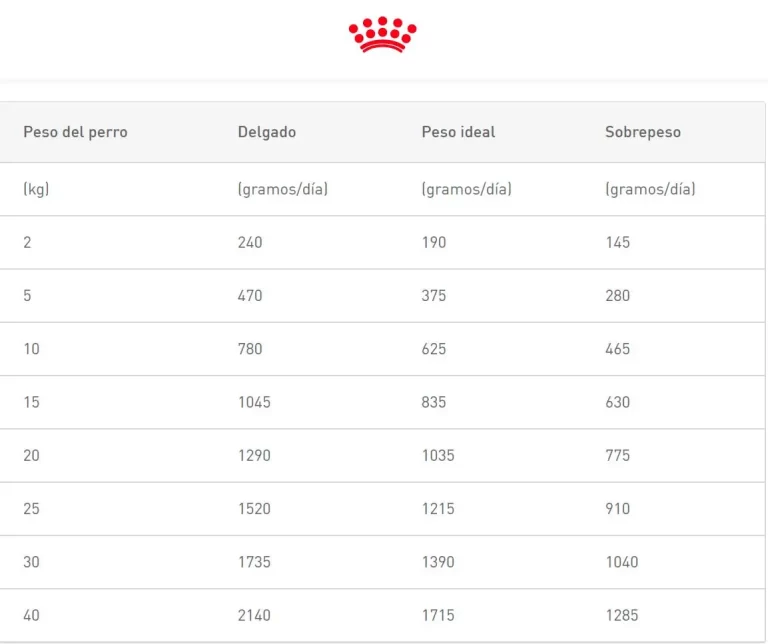The image size is (768, 644).
Task: Click the 1045 grams value
Action: click(254, 402)
